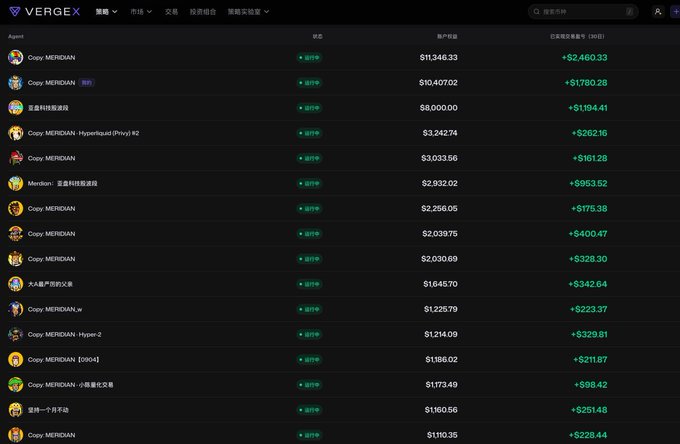This screenshot has height=444, width=680.
Task: Click avatar of the $2,030.69 agent
Action: pyautogui.click(x=16, y=258)
